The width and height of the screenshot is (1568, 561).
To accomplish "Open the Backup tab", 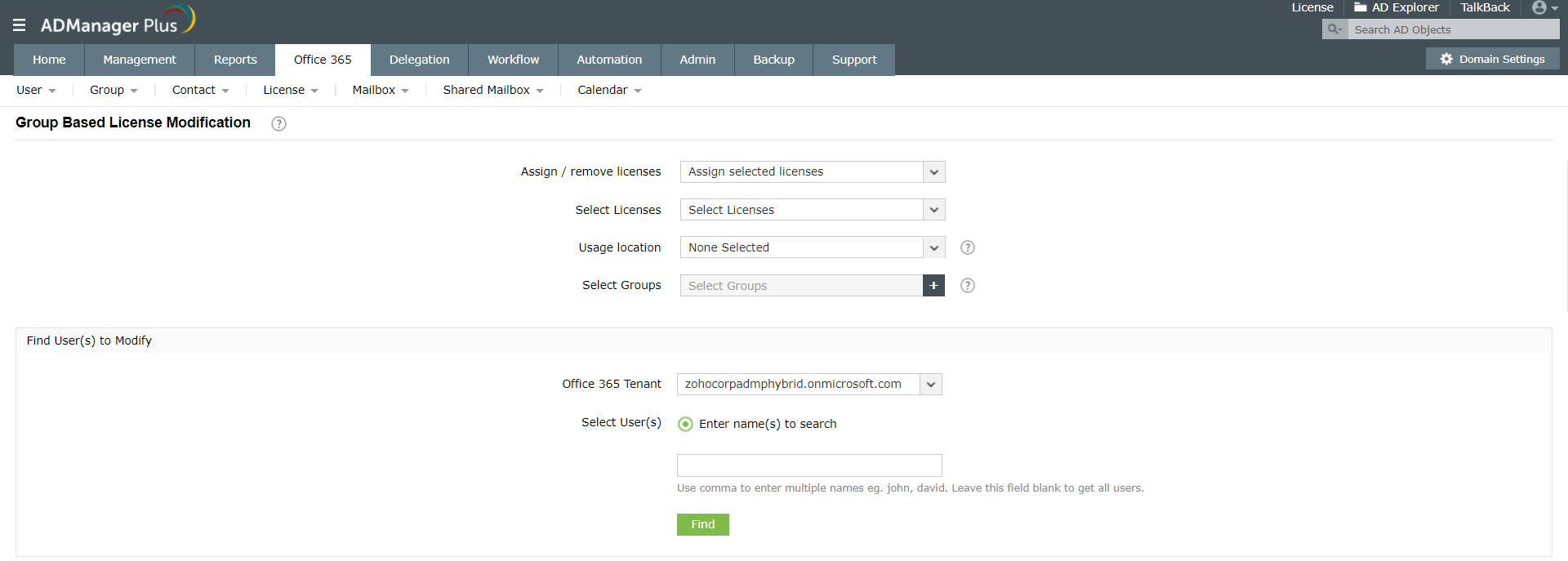I will 773,60.
